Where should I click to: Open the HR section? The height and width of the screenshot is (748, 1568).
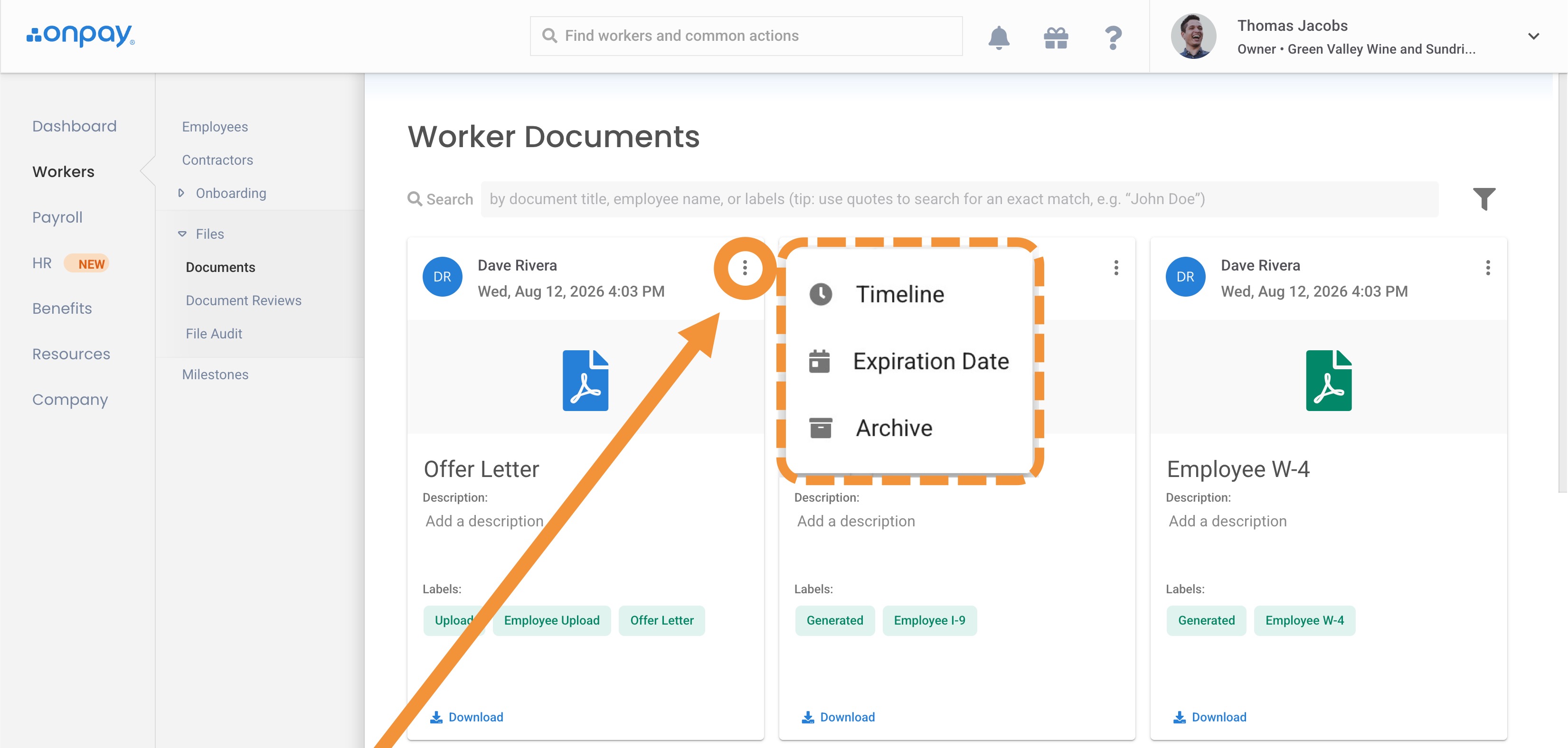pyautogui.click(x=42, y=263)
